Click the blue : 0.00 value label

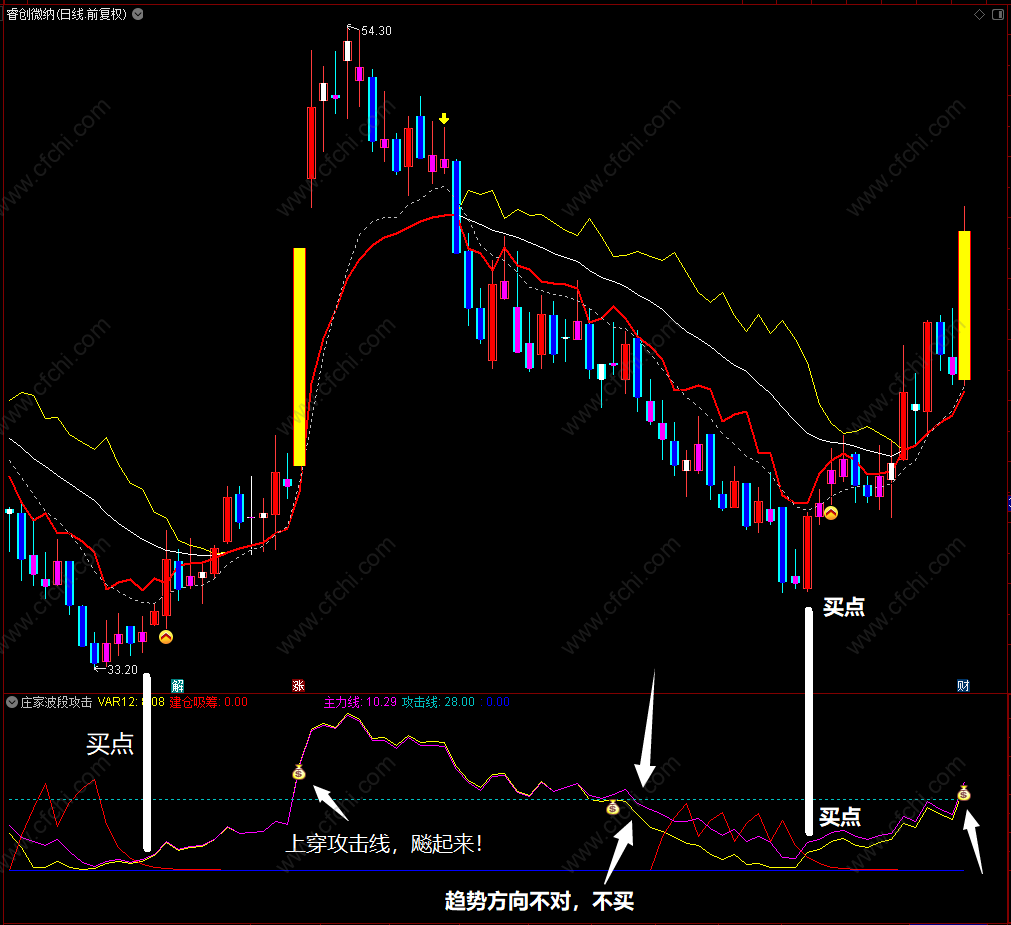[x=495, y=702]
